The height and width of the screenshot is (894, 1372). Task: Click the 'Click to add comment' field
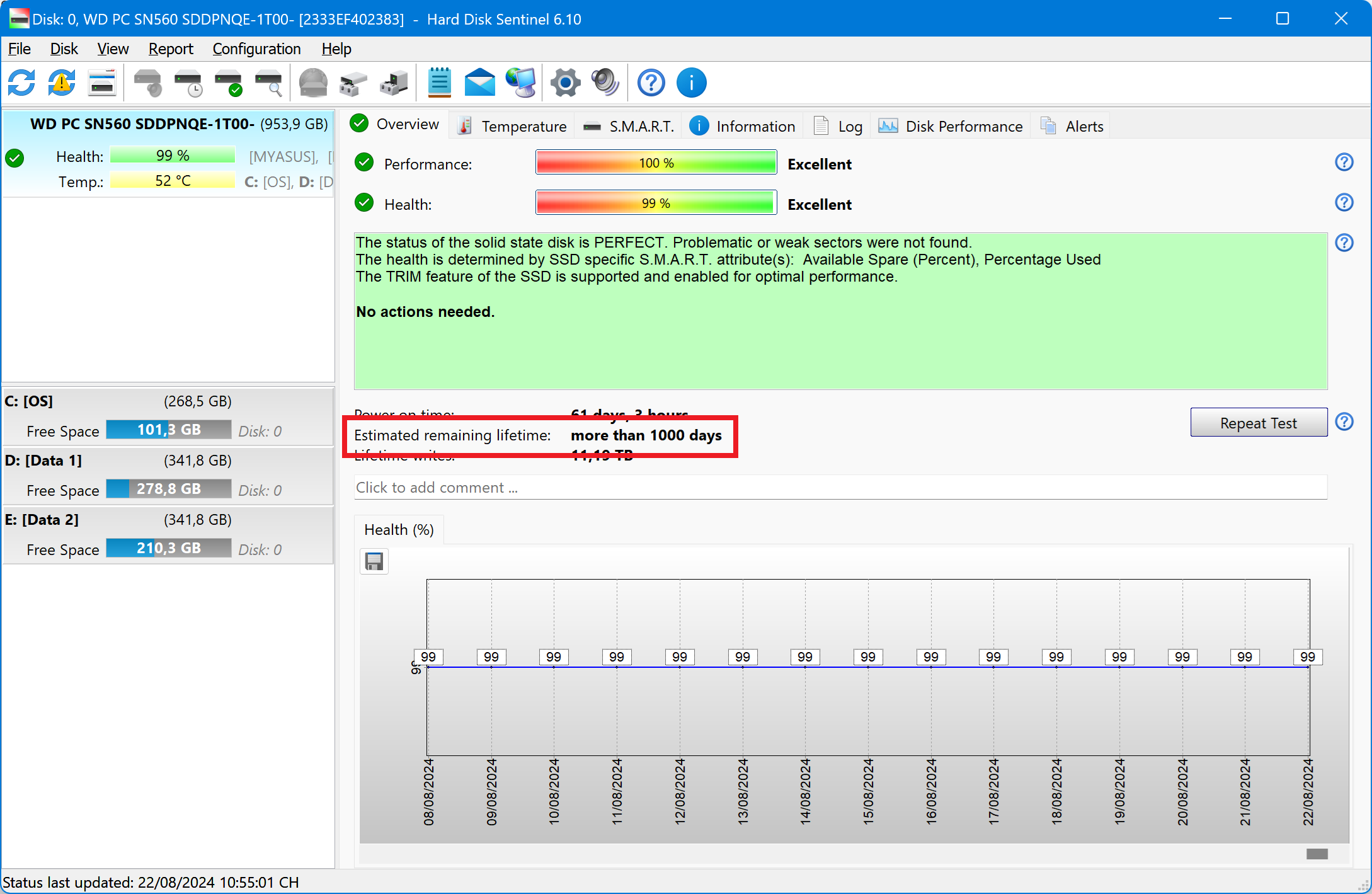pos(840,487)
